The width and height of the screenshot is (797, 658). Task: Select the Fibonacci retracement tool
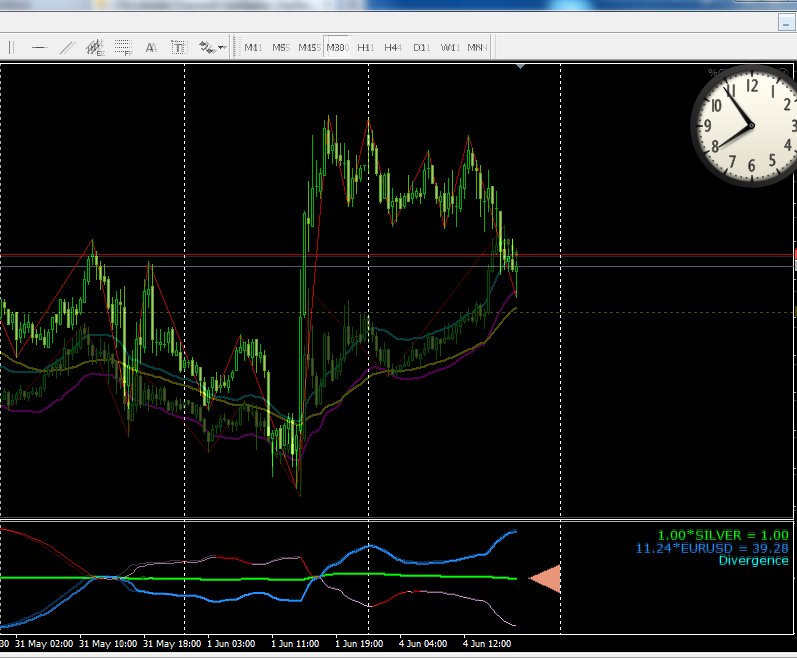(123, 47)
